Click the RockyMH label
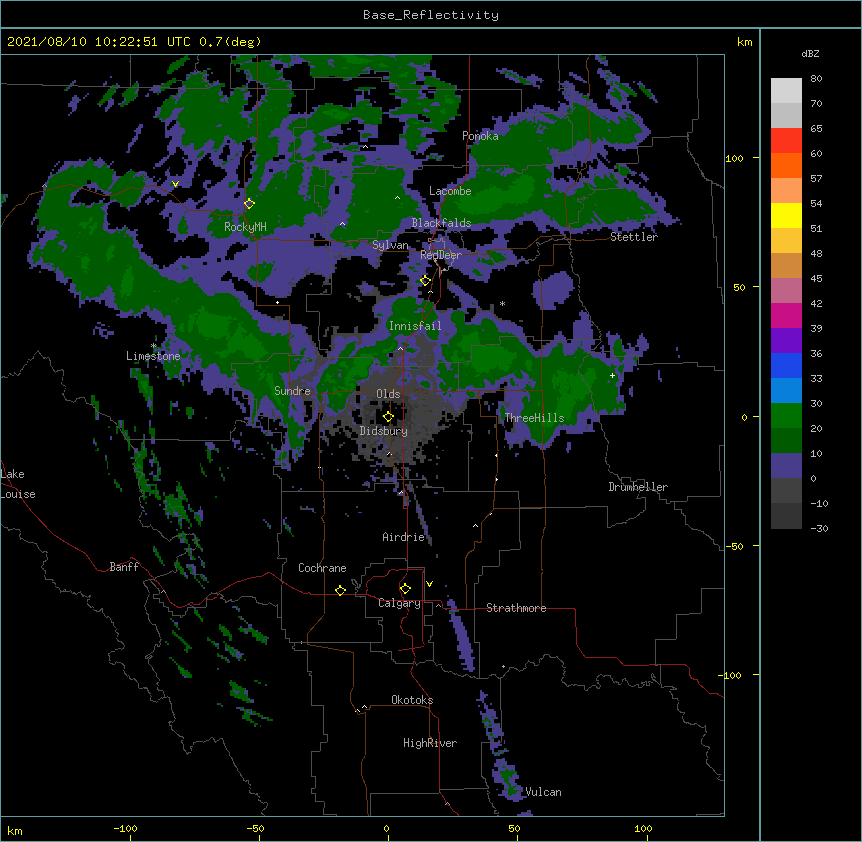This screenshot has height=842, width=862. (x=245, y=227)
